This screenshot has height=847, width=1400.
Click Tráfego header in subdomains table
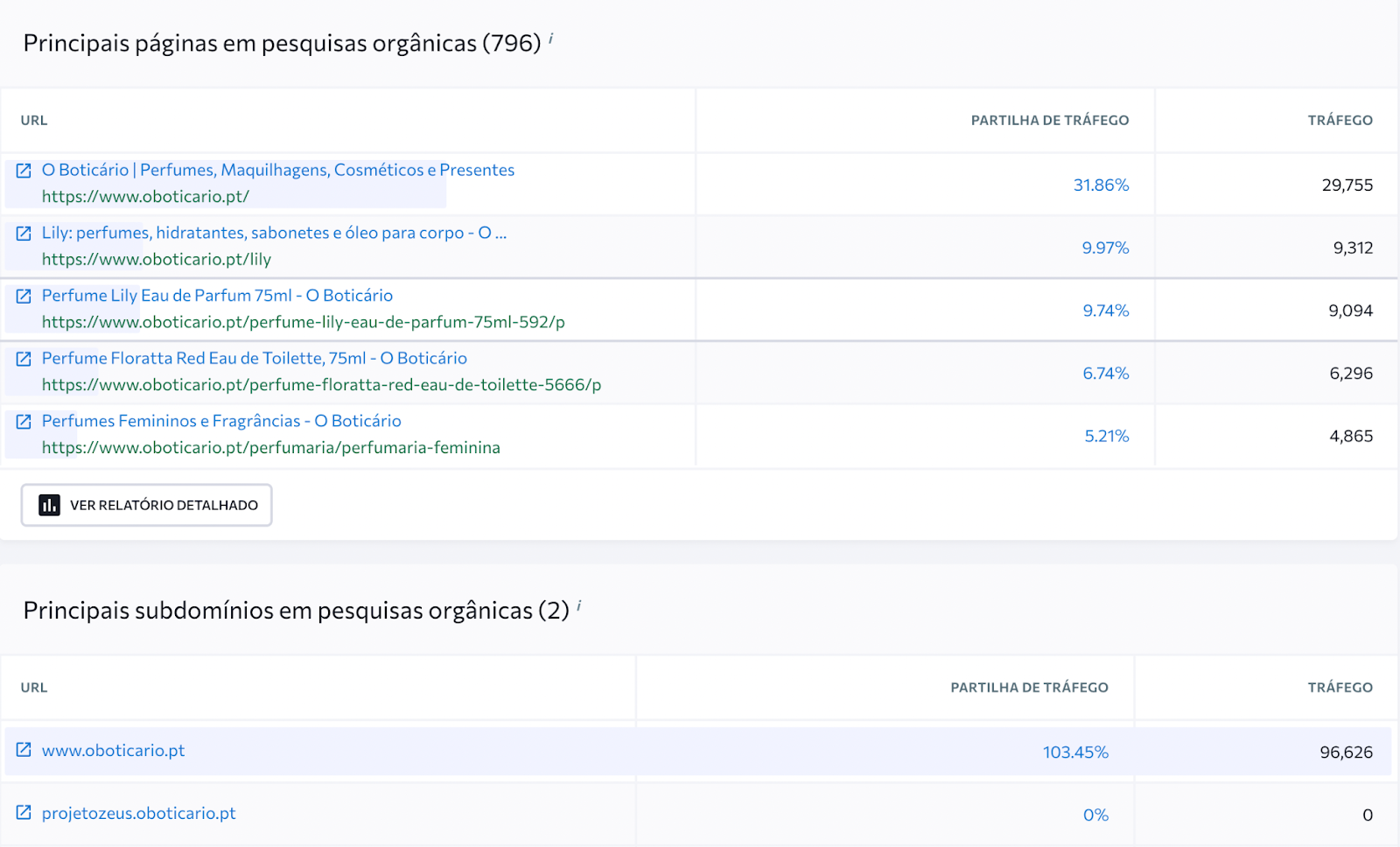click(x=1340, y=688)
